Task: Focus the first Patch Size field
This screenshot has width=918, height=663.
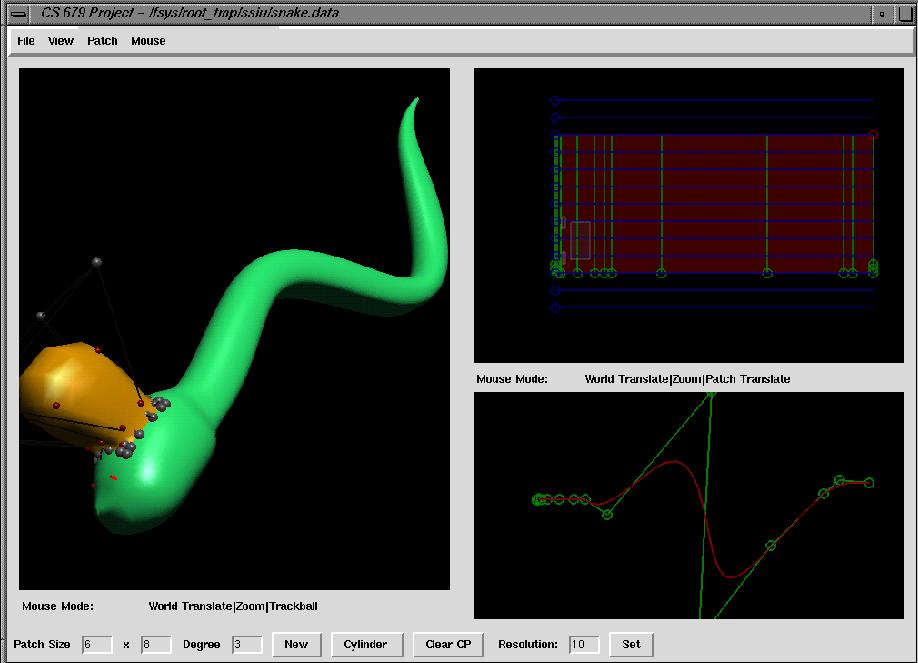Action: (x=97, y=644)
